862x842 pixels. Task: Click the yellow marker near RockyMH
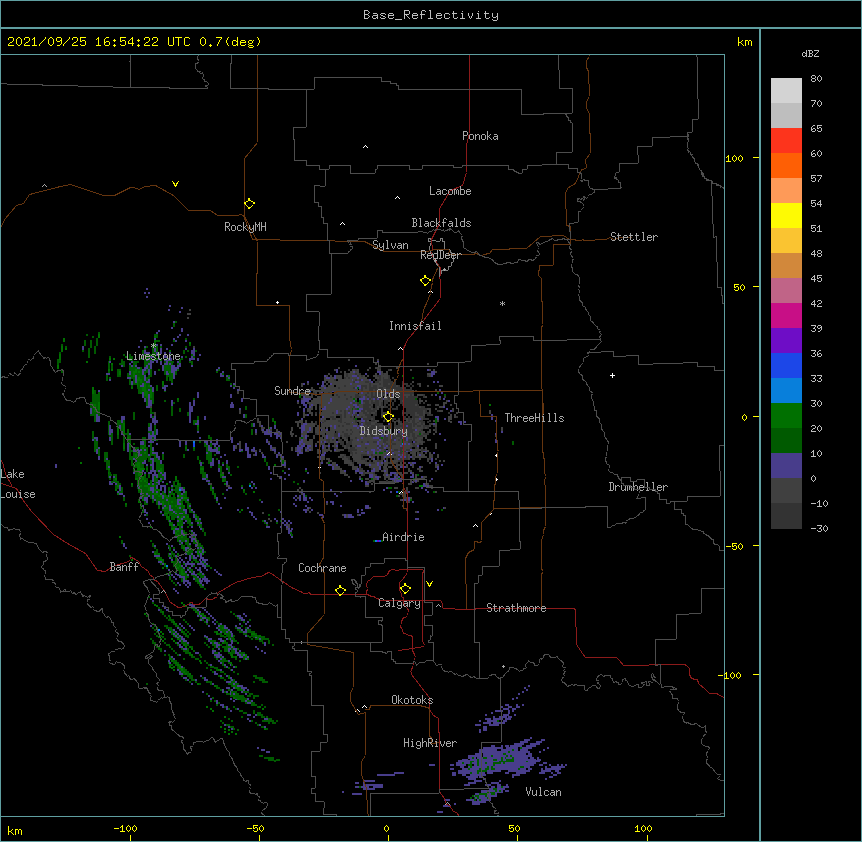(249, 204)
